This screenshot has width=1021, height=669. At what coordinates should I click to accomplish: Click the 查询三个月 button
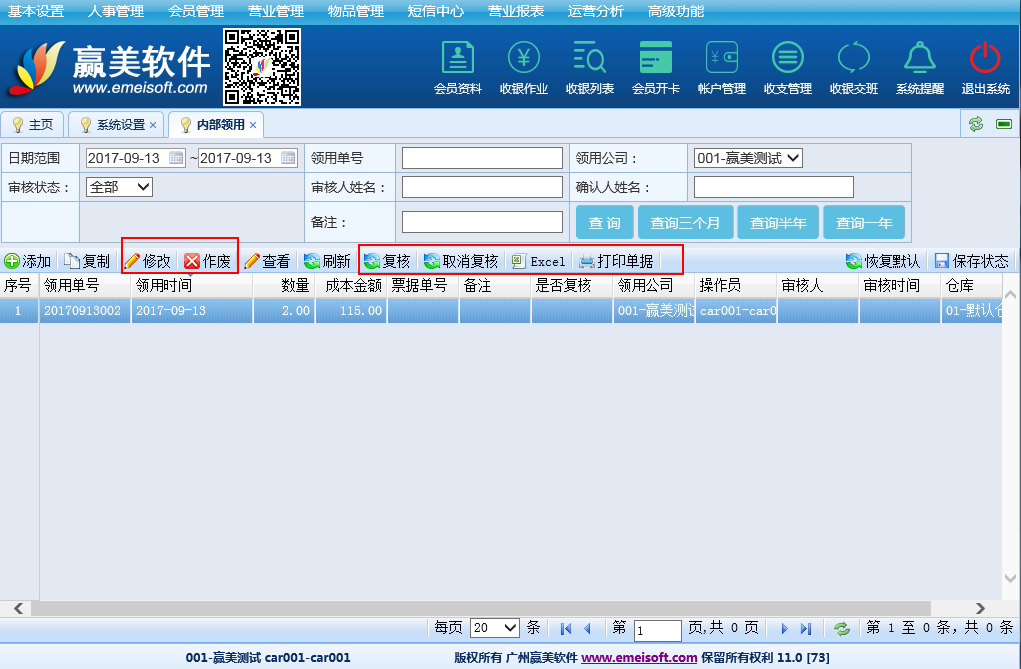click(x=691, y=223)
